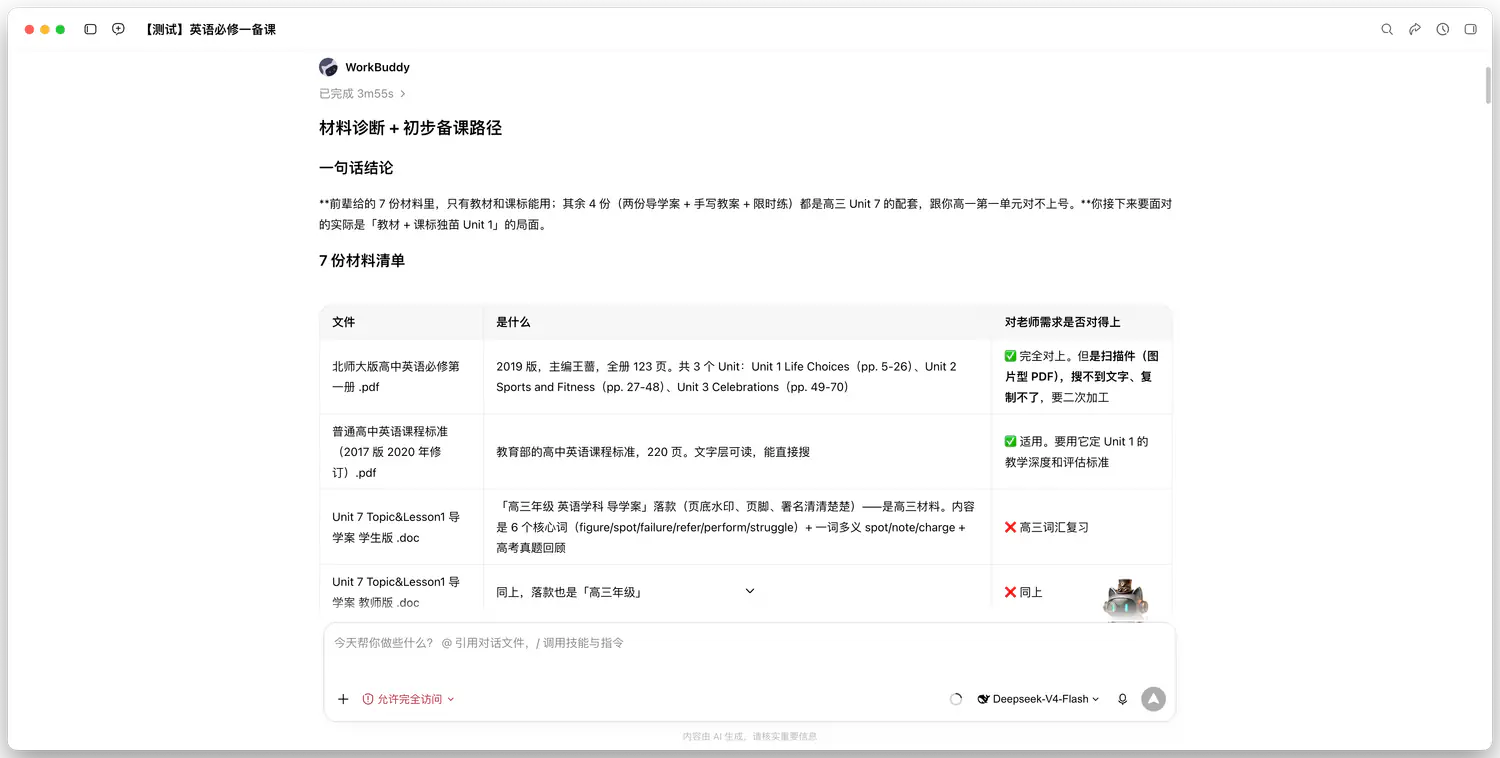Screen dimensions: 1500x758
Task: Click the WorkBuddy avatar icon
Action: (328, 67)
